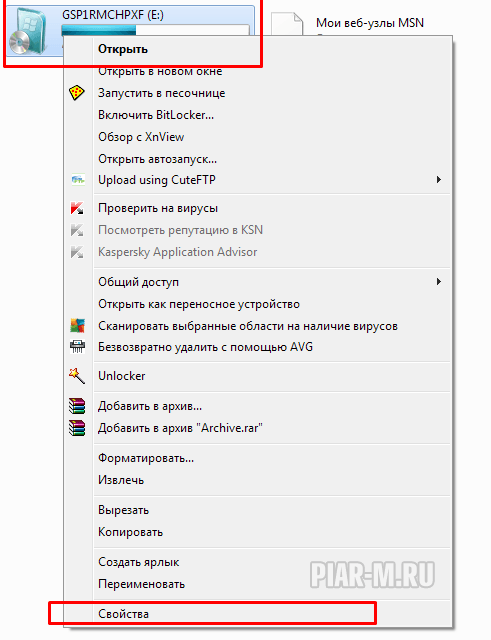Click the AVG shredder icon

point(77,347)
